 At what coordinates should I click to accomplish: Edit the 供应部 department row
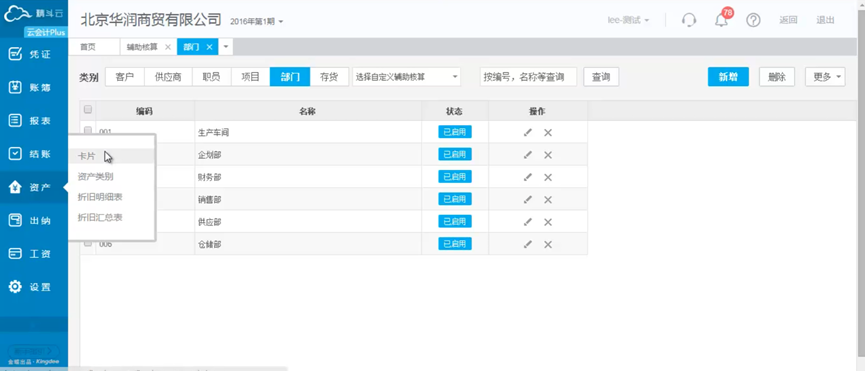[528, 222]
